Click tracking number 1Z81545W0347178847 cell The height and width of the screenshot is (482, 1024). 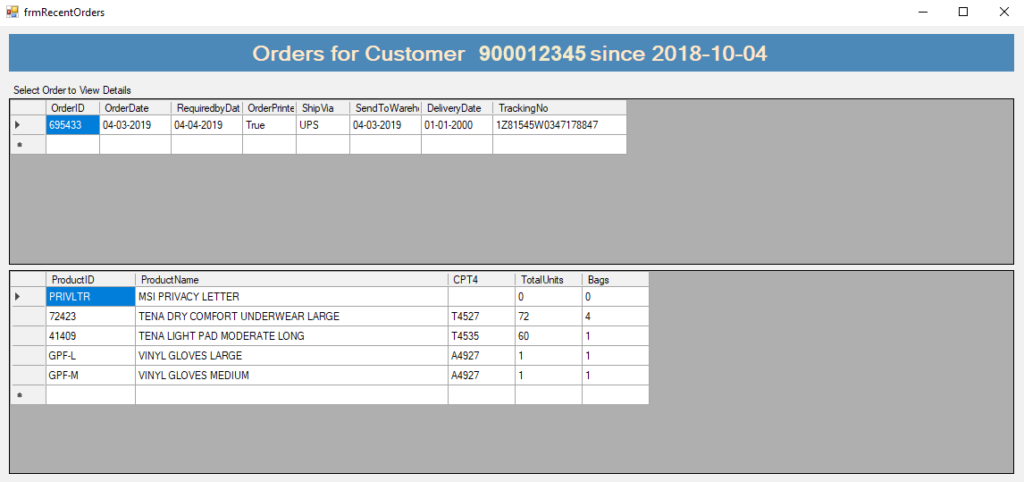tap(559, 125)
